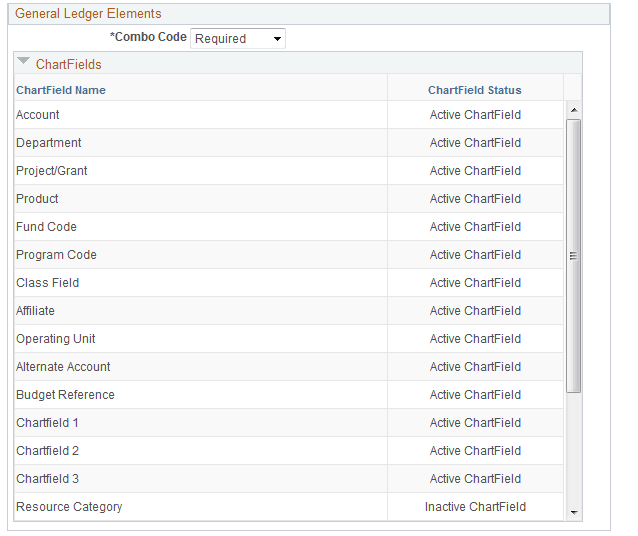Screen dimensions: 638x536
Task: Select the Class Field row
Action: (x=289, y=283)
